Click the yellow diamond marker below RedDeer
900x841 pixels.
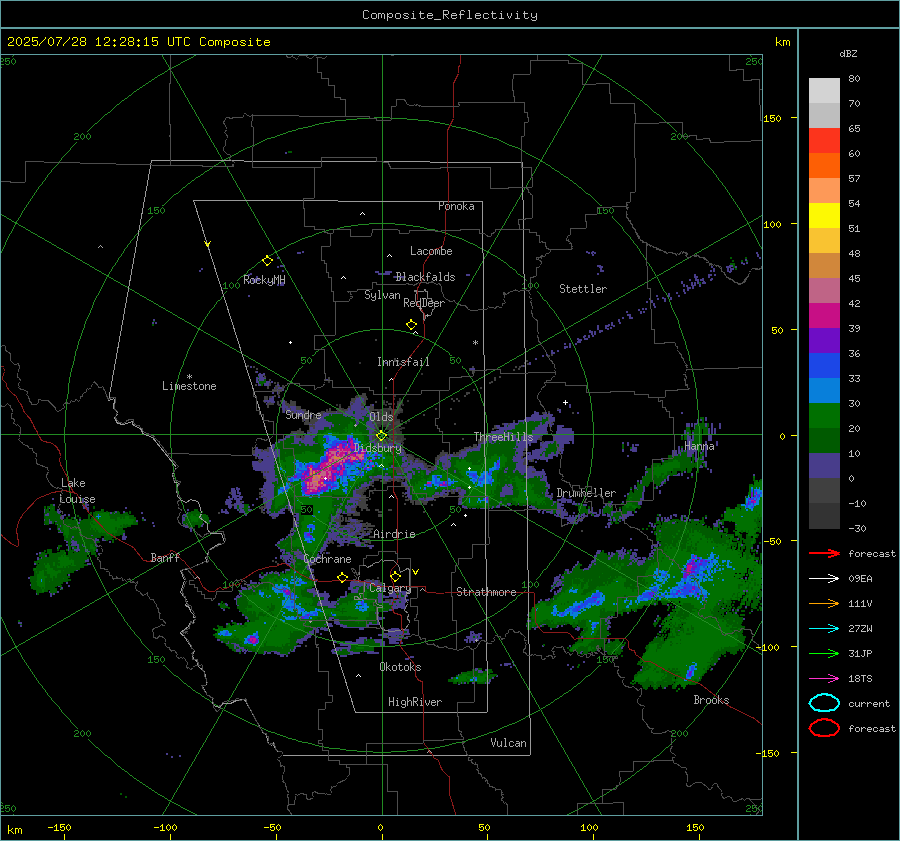[x=411, y=325]
